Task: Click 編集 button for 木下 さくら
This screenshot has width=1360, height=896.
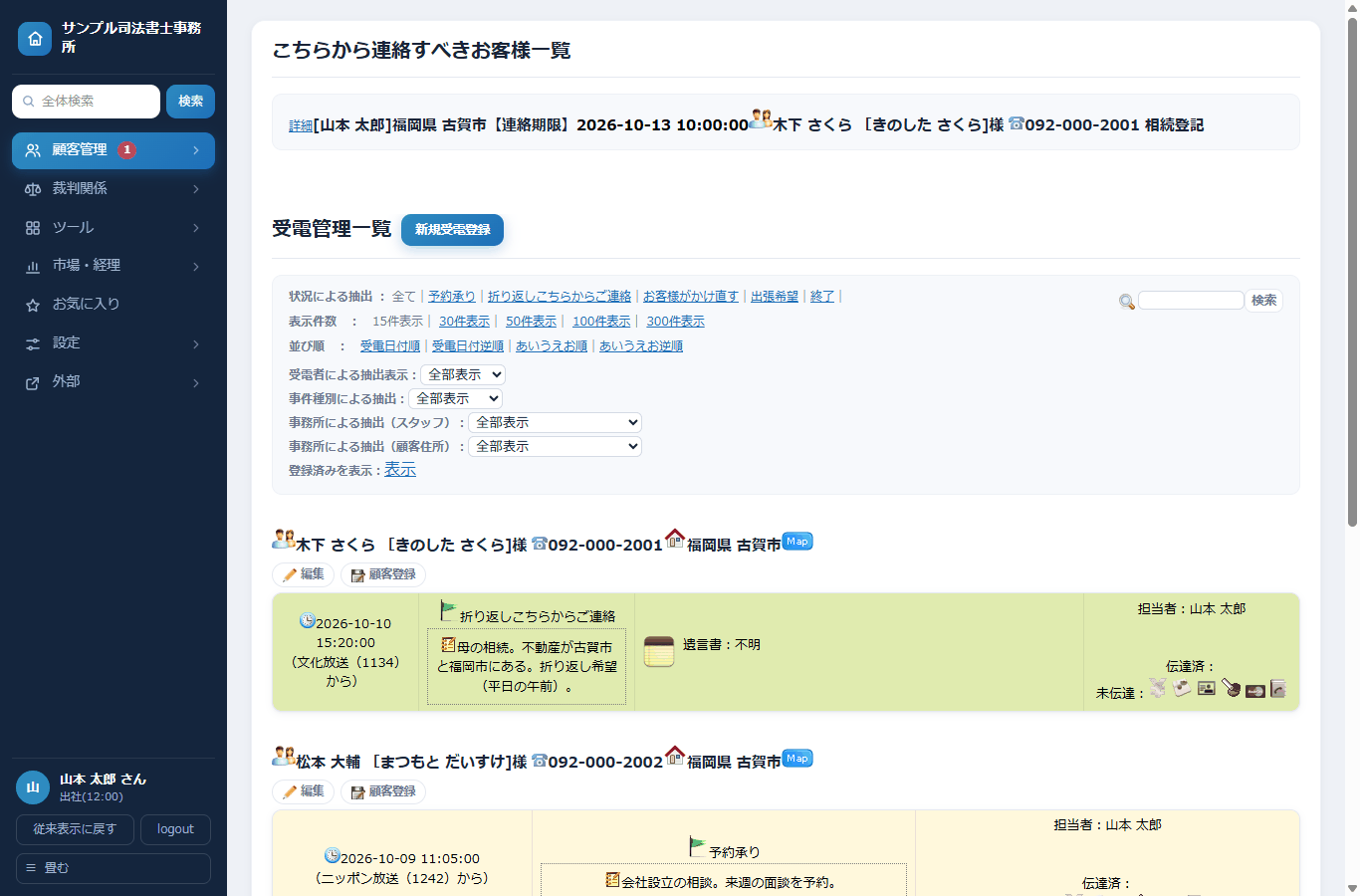Action: pyautogui.click(x=303, y=574)
